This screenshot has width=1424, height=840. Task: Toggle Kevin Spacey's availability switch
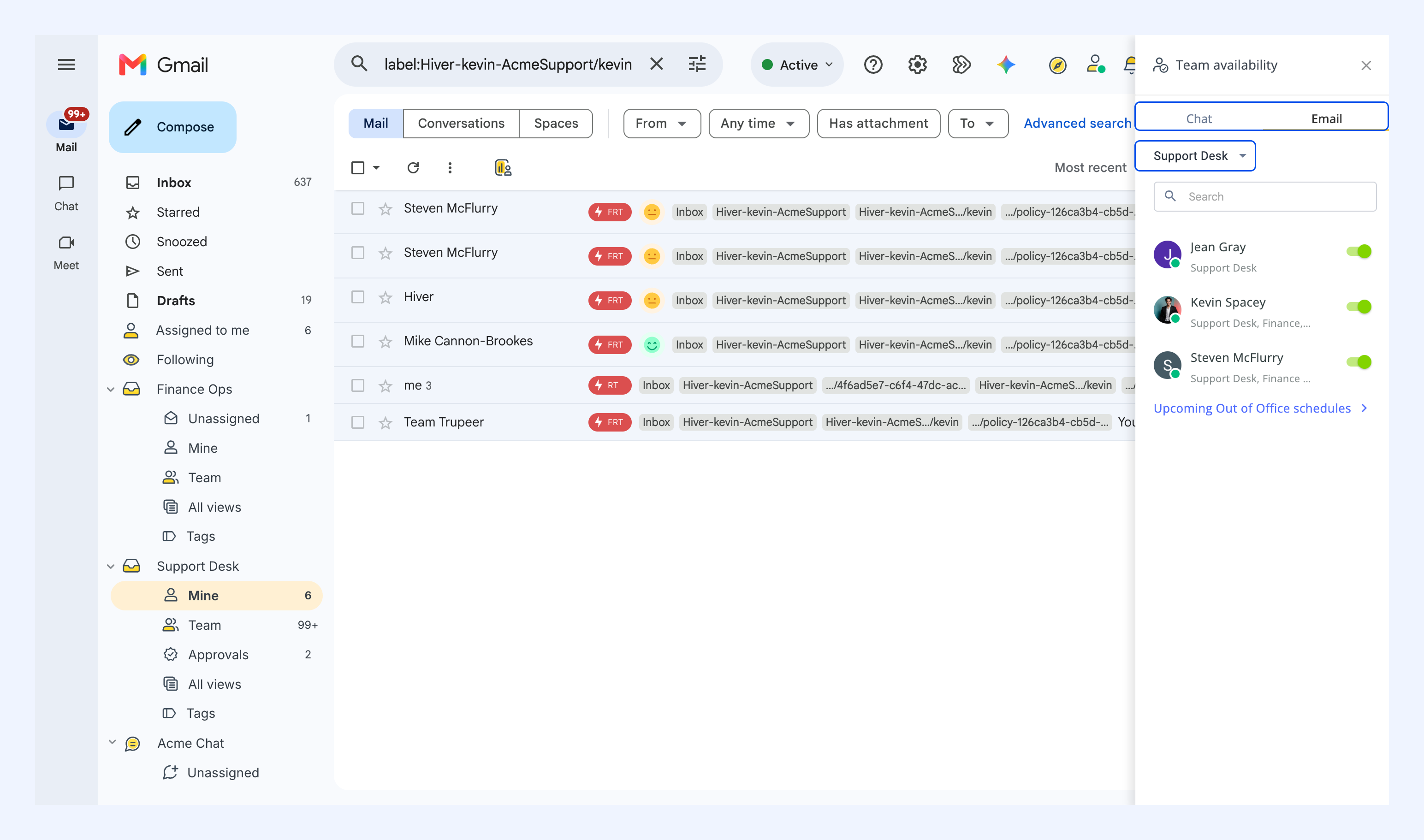tap(1359, 307)
